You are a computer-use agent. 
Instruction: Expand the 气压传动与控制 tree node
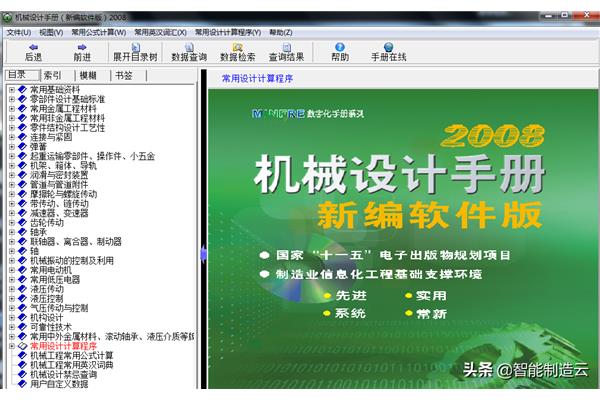12,308
